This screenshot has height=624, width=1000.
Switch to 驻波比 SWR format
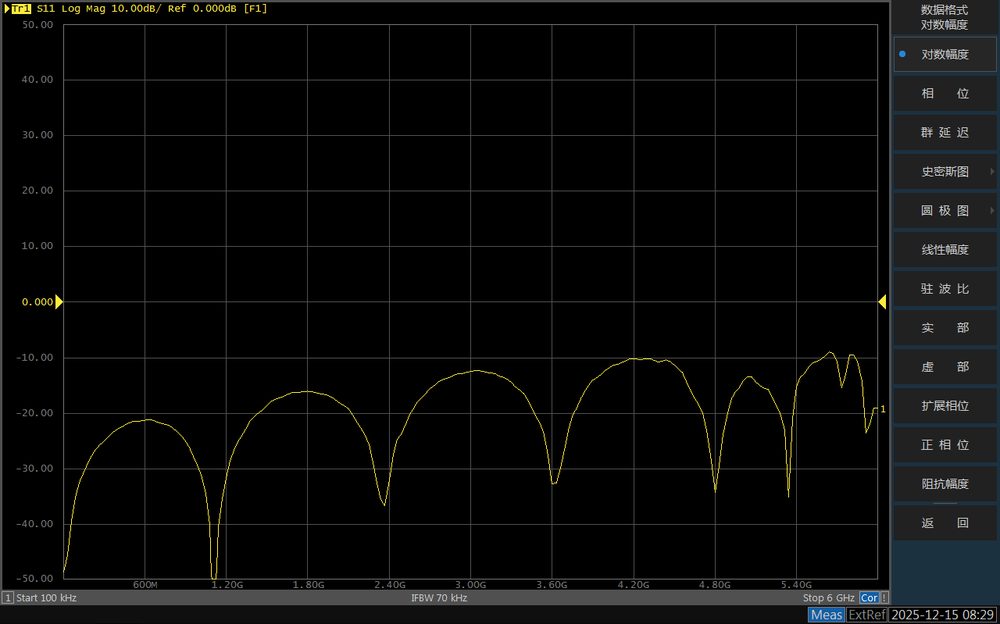945,288
